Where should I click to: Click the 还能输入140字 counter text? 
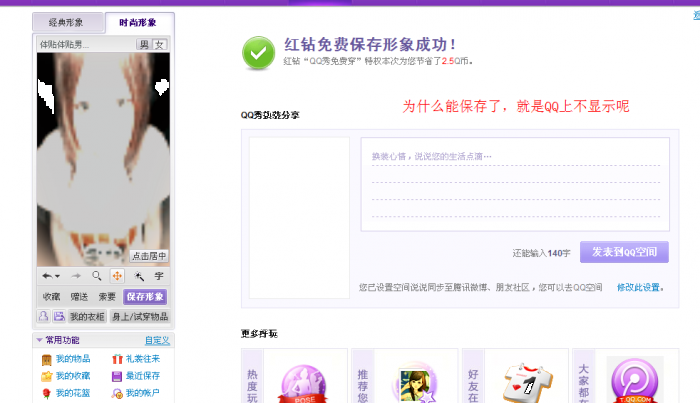point(541,253)
